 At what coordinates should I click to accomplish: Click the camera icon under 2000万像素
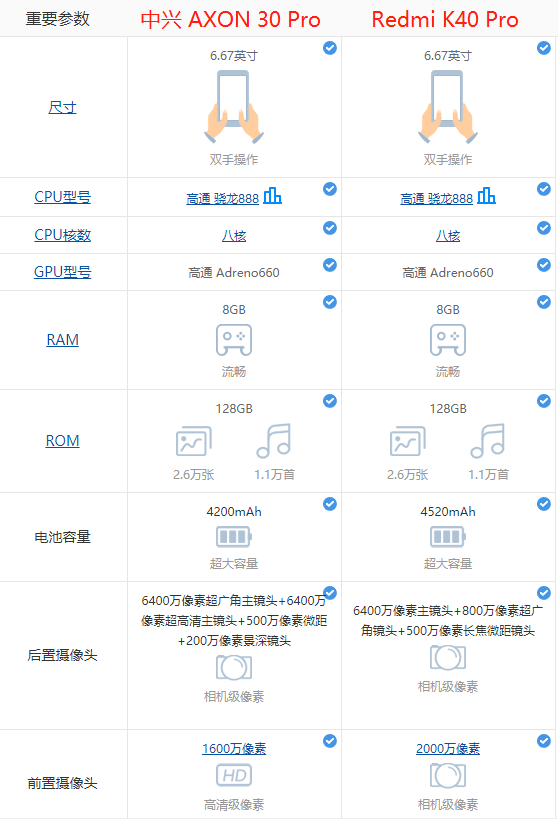448,776
